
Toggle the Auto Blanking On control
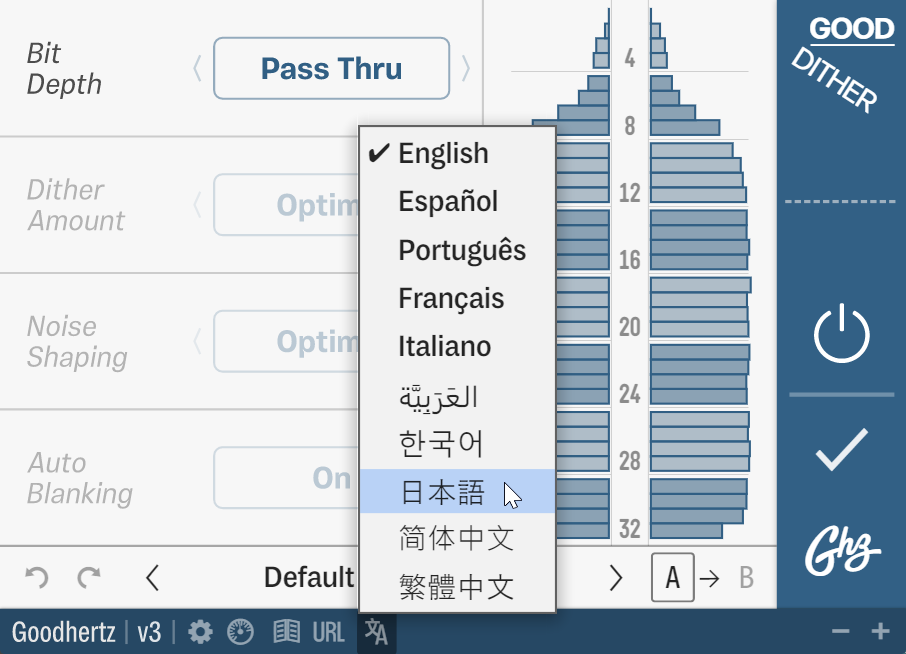pyautogui.click(x=287, y=478)
